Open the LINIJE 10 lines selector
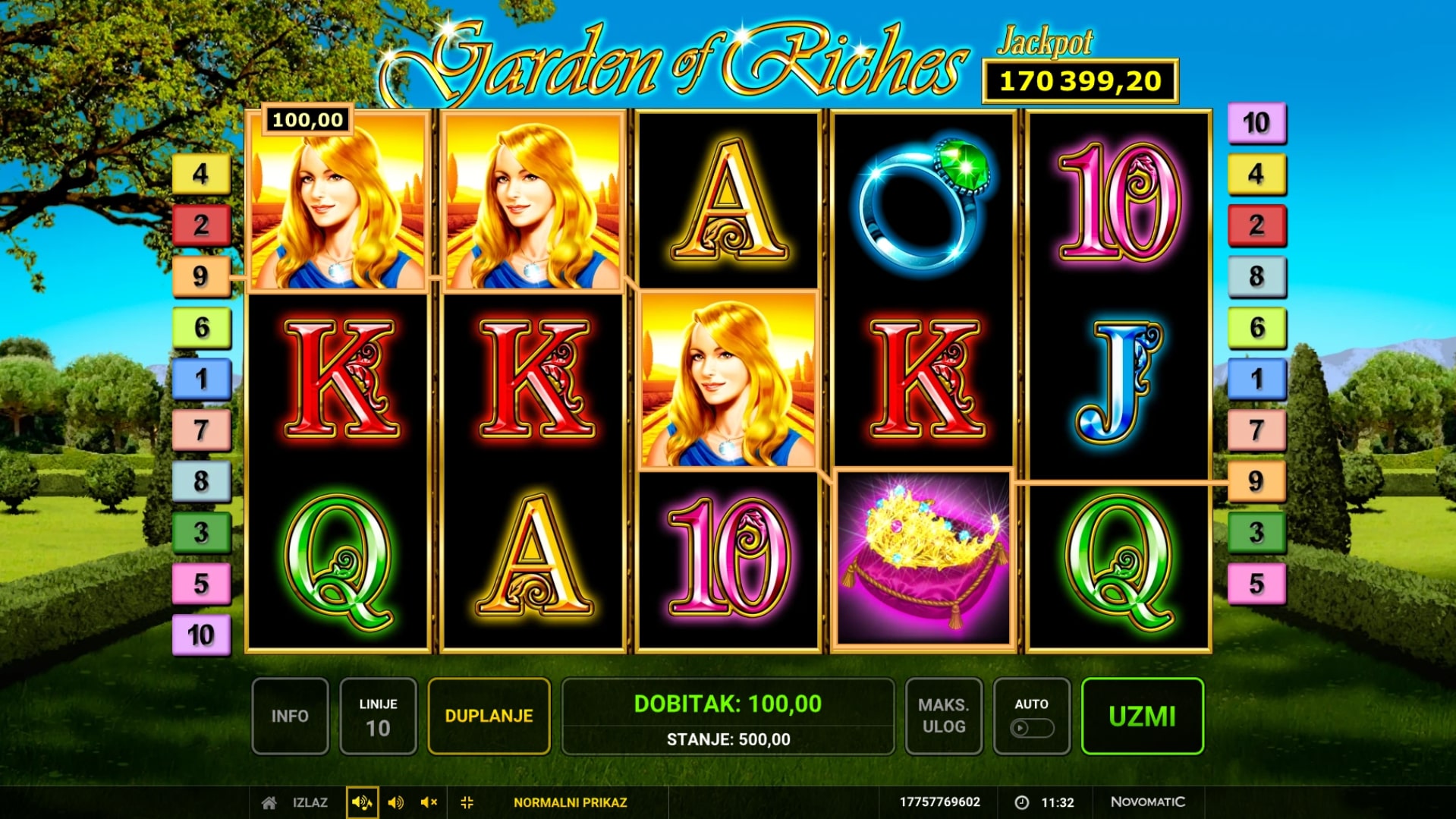This screenshot has height=819, width=1456. [x=378, y=716]
